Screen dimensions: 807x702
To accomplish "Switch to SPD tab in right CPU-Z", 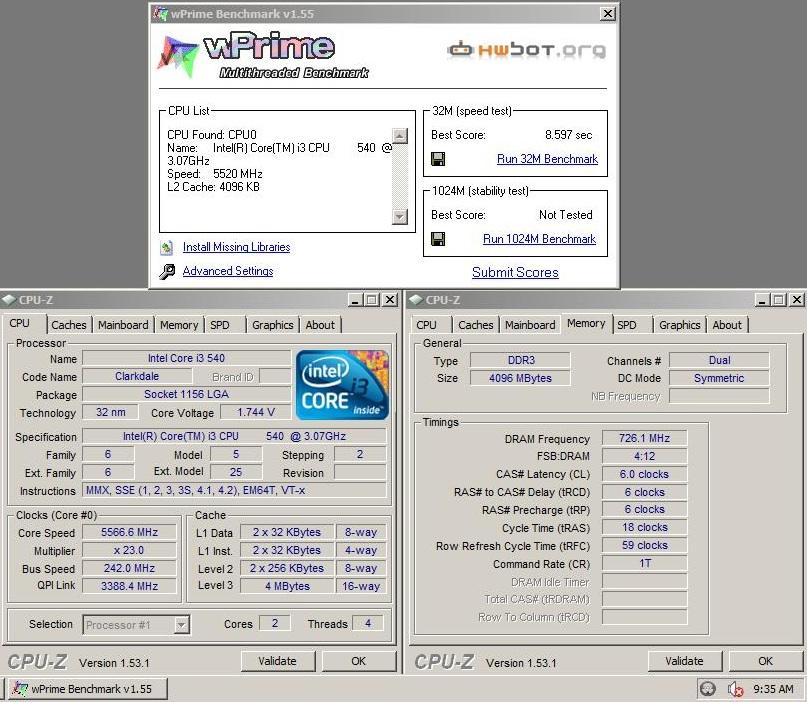I will (x=627, y=325).
